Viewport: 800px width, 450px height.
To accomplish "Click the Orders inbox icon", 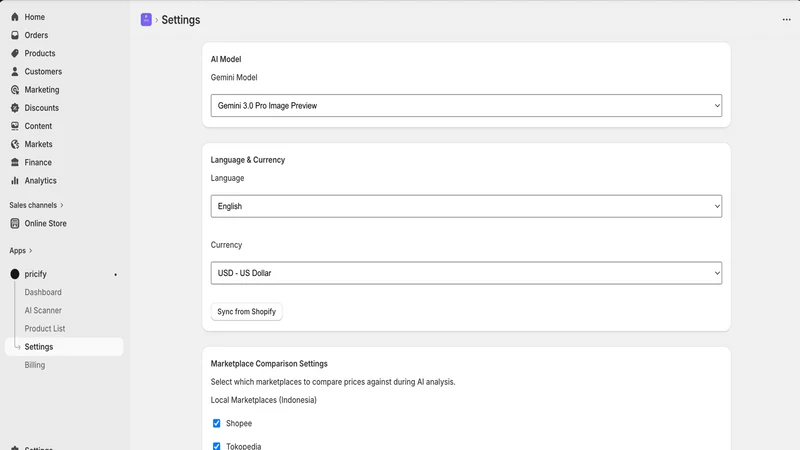I will [15, 35].
